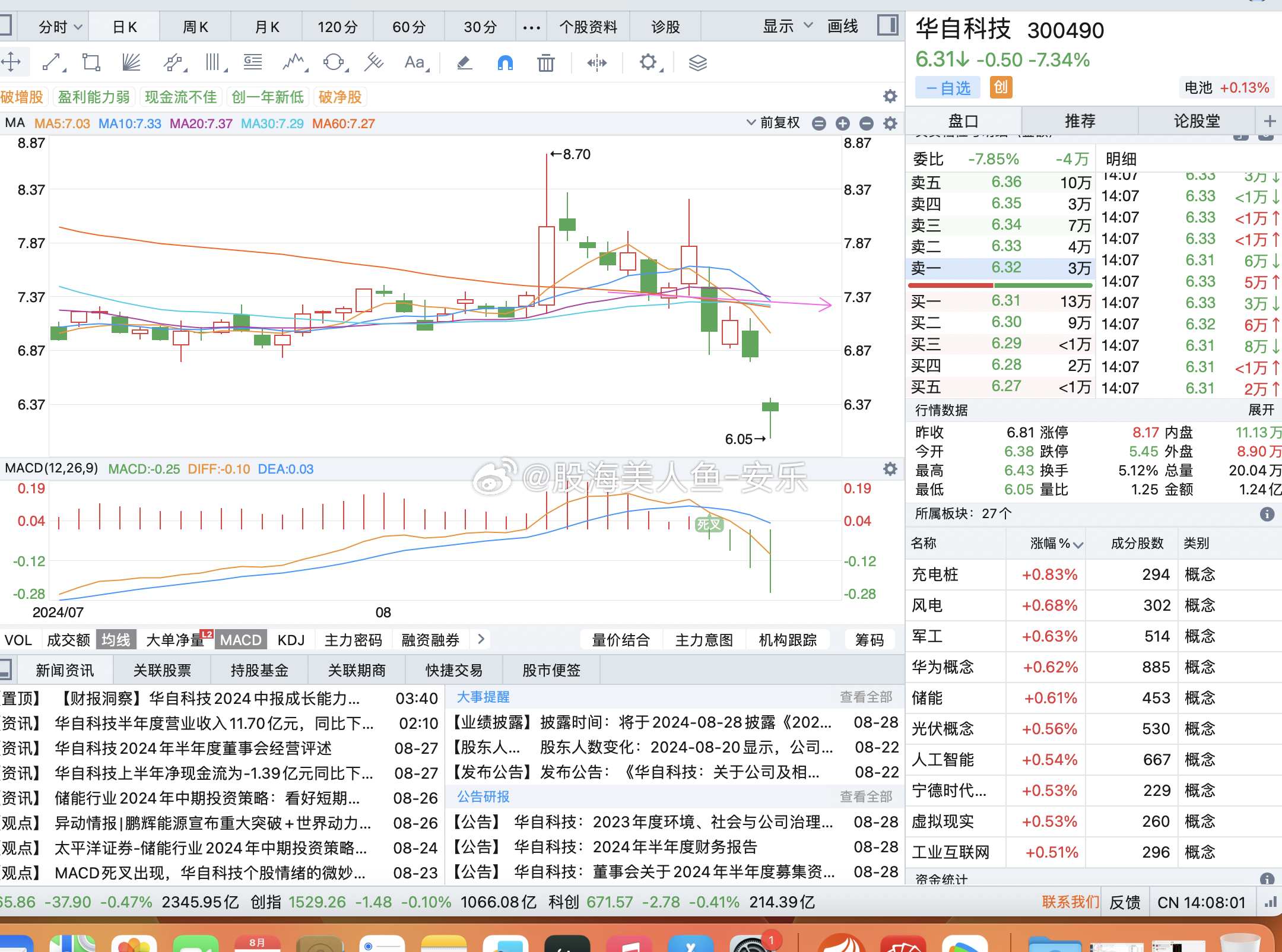
Task: Choose the fan lines drawing tool
Action: 131,62
